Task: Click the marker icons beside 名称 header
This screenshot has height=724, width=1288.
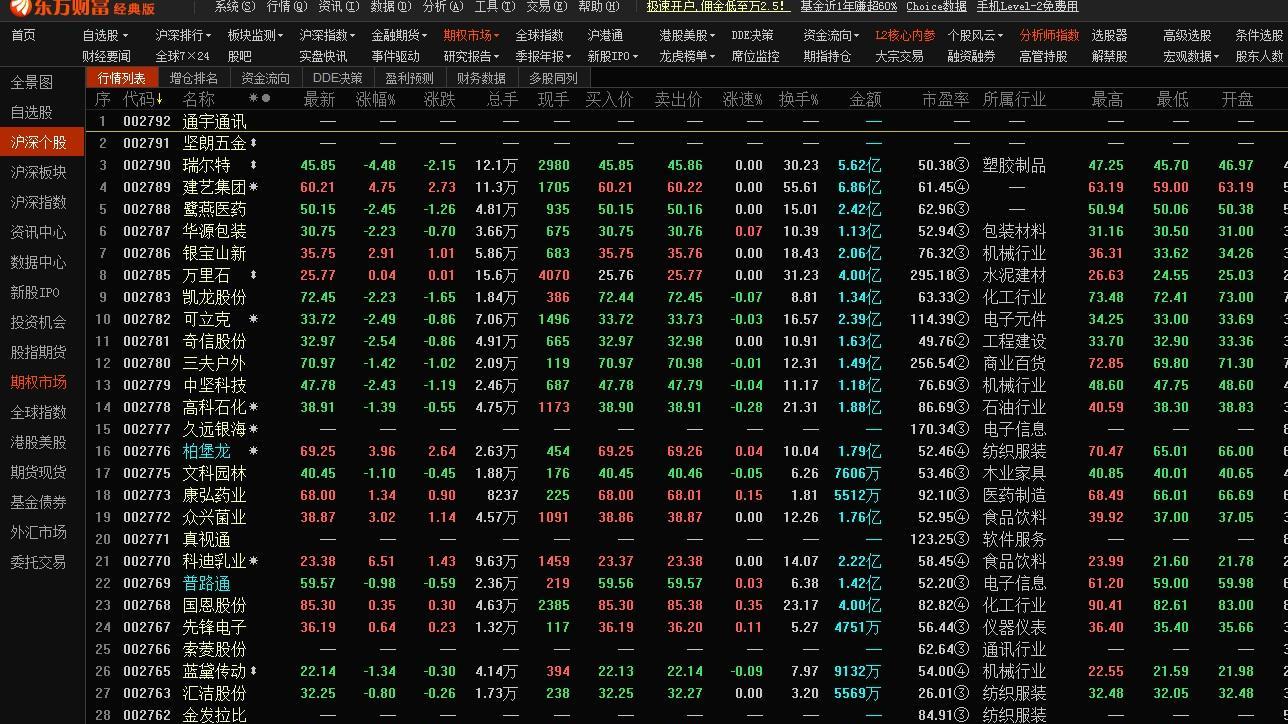Action: click(260, 98)
